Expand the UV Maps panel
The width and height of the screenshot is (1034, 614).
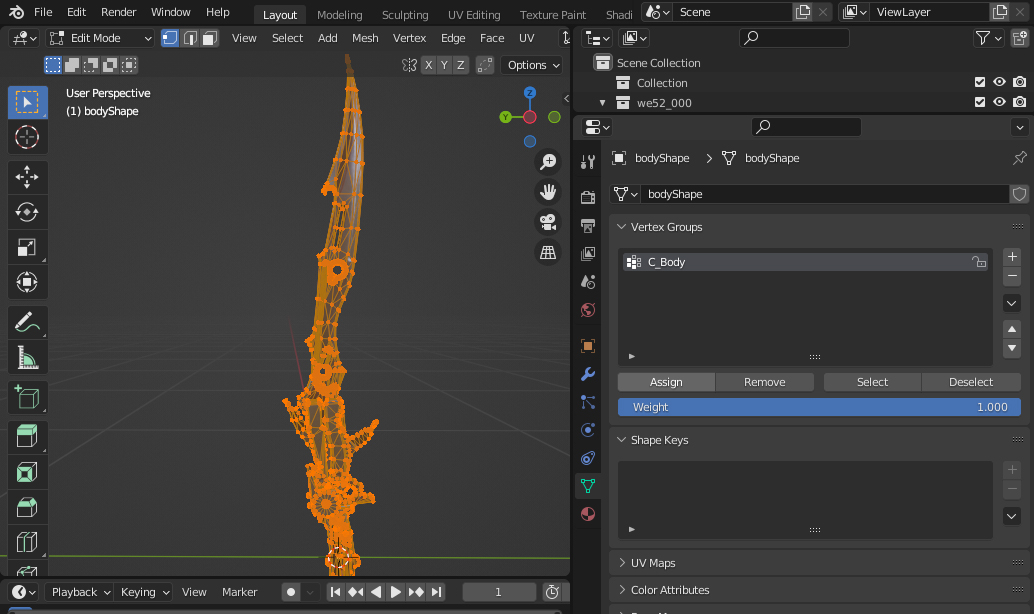653,563
